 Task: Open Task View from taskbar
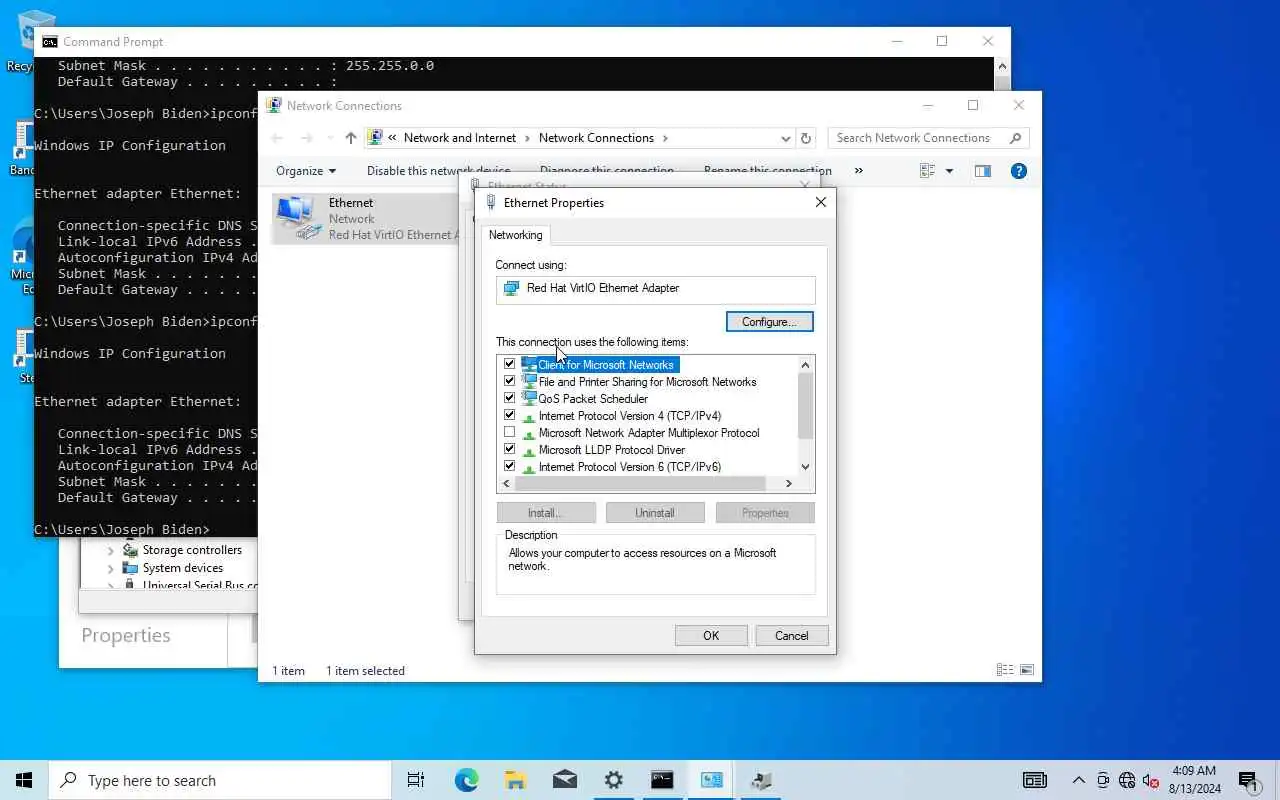coord(416,780)
